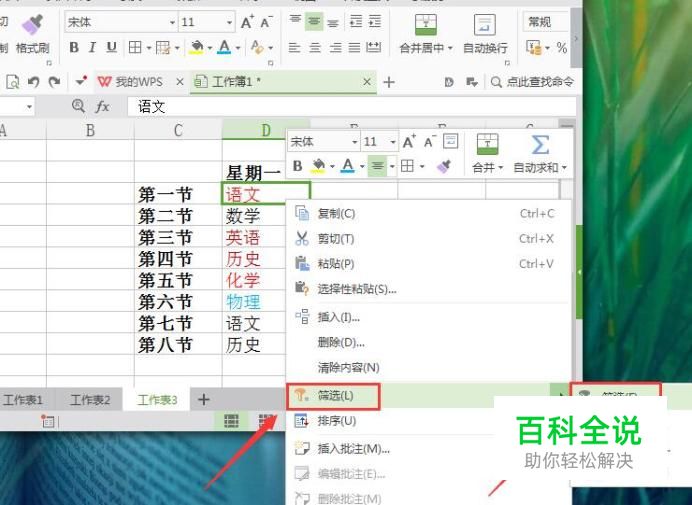Toggle Underline in the main ribbon
This screenshot has height=505, width=692.
click(x=111, y=47)
